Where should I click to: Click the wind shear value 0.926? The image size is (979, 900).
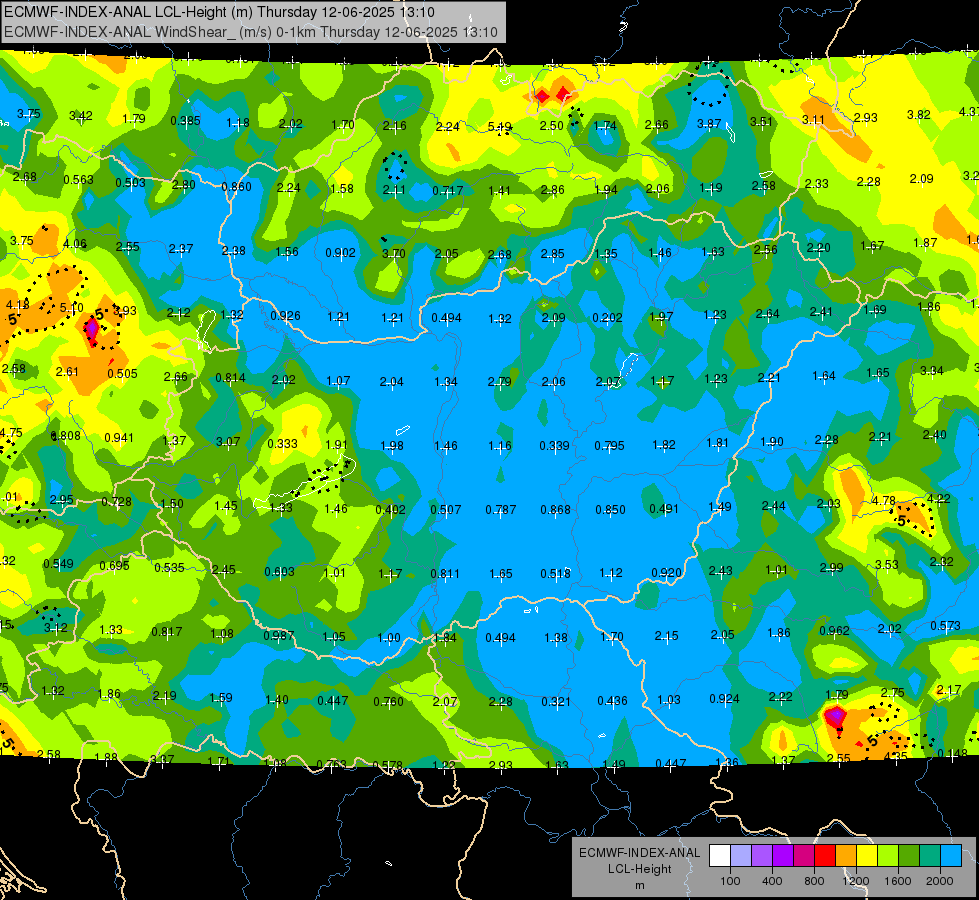click(x=285, y=315)
